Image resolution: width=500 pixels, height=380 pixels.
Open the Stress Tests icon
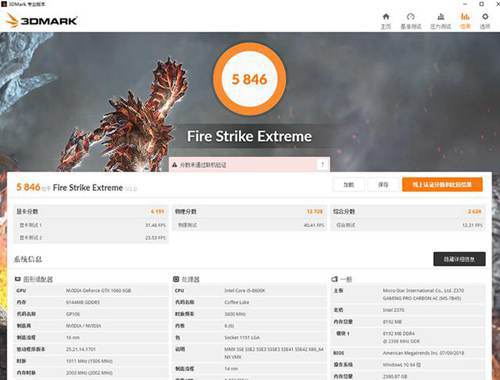click(x=441, y=17)
